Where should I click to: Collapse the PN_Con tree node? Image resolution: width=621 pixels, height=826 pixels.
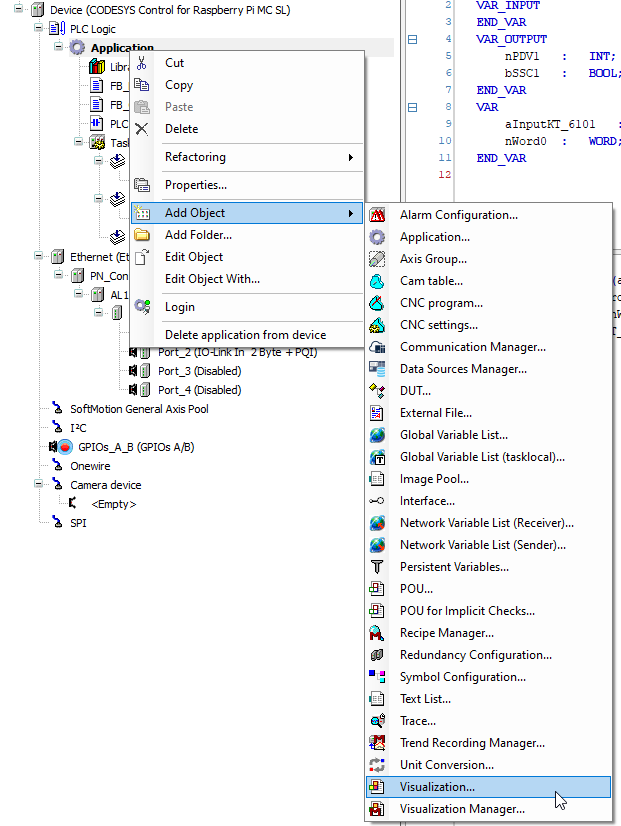tap(58, 274)
